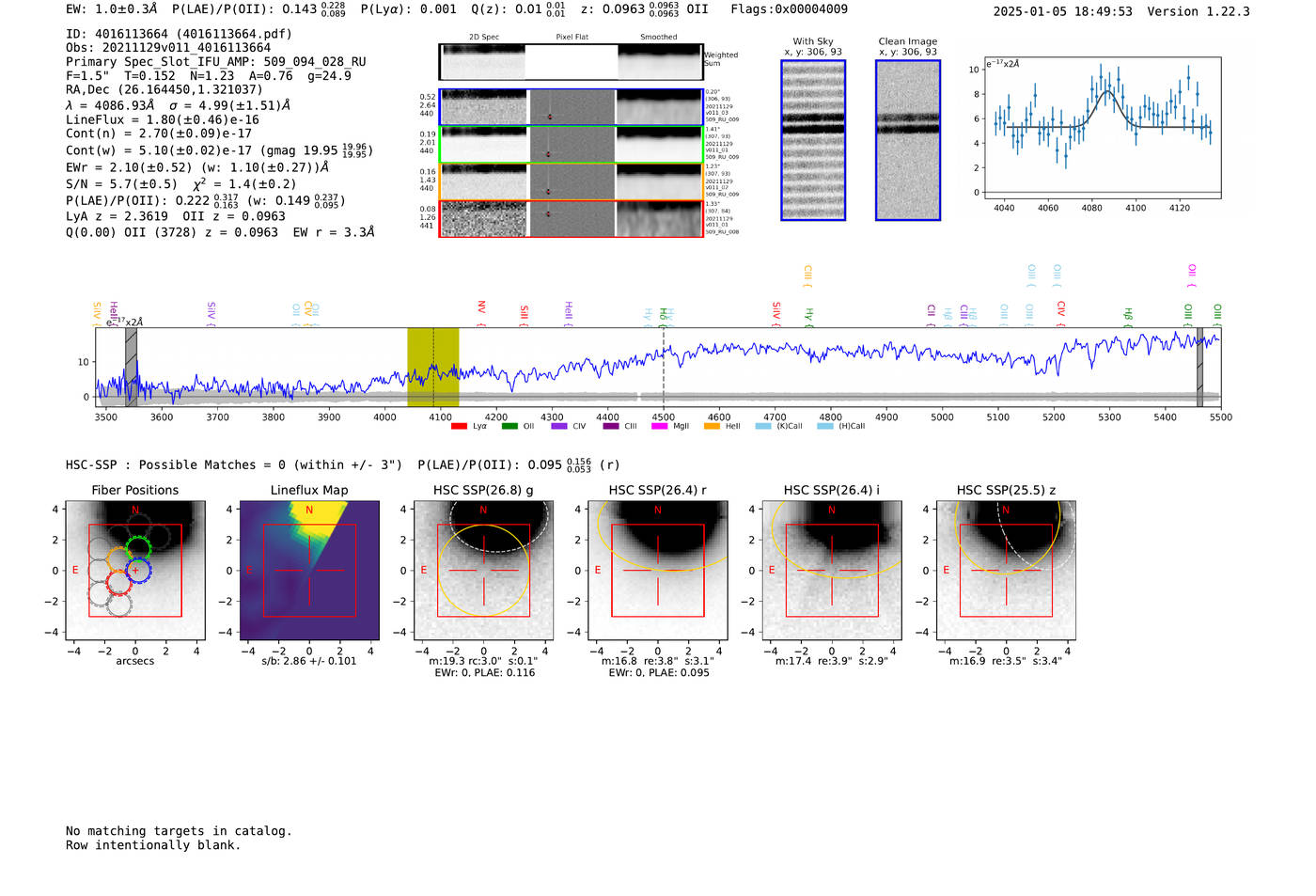The height and width of the screenshot is (896, 1316).
Task: Click the magenta MgII legend swatch
Action: (660, 426)
